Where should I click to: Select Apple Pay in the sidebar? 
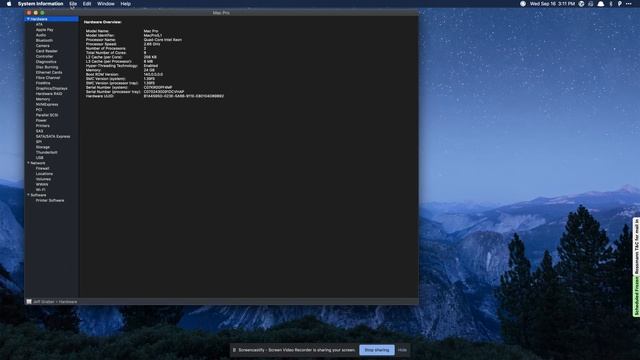[x=44, y=30]
